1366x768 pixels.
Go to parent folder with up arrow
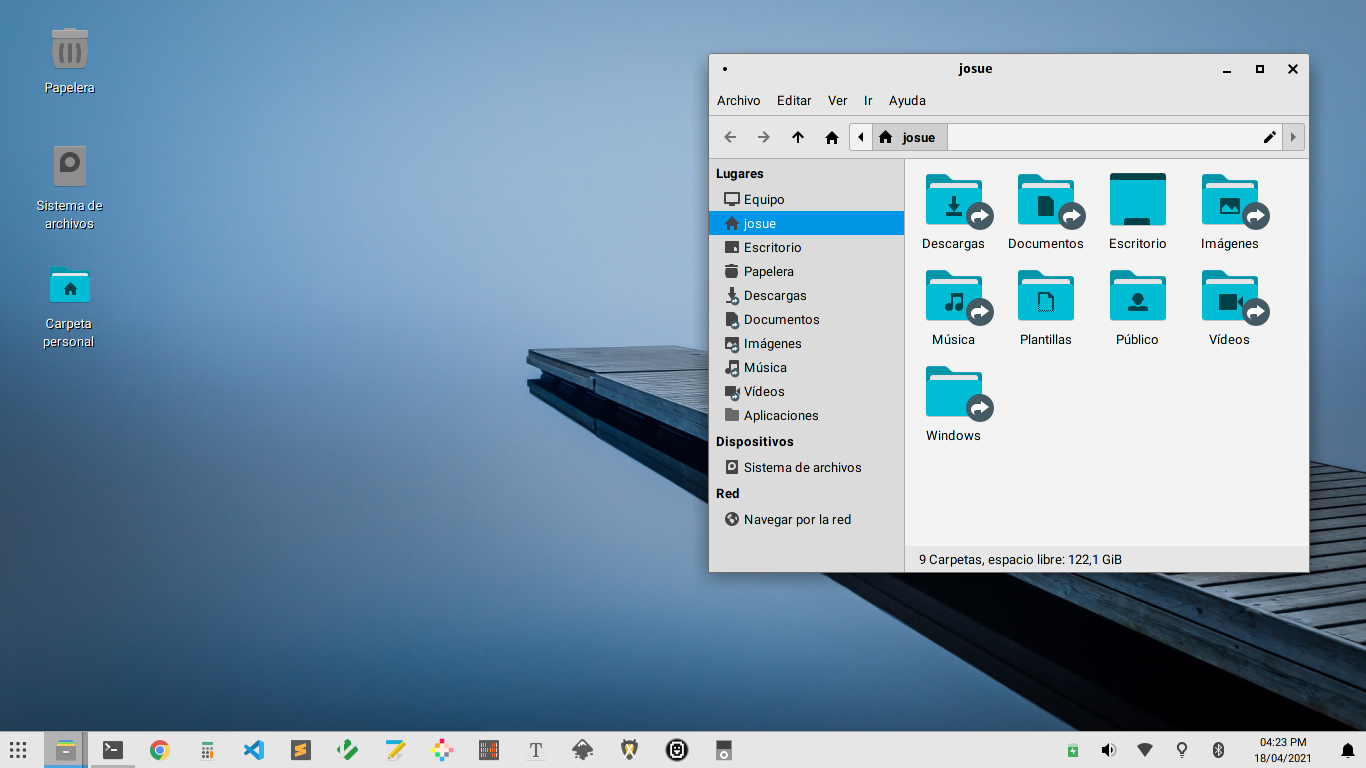pos(798,137)
